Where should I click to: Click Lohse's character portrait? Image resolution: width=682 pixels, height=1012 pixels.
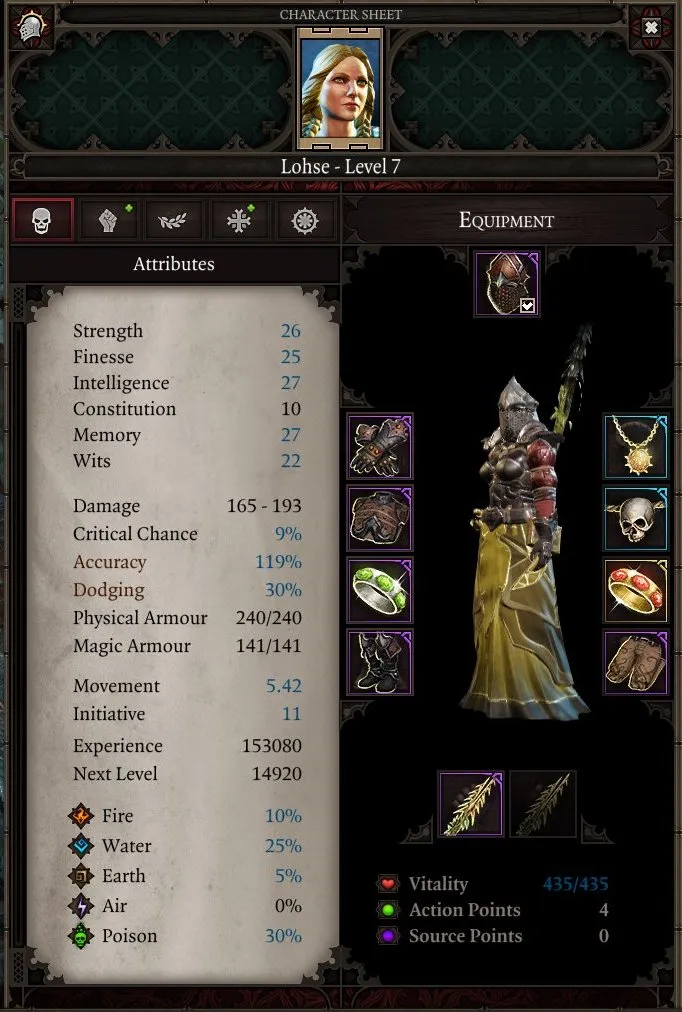340,88
